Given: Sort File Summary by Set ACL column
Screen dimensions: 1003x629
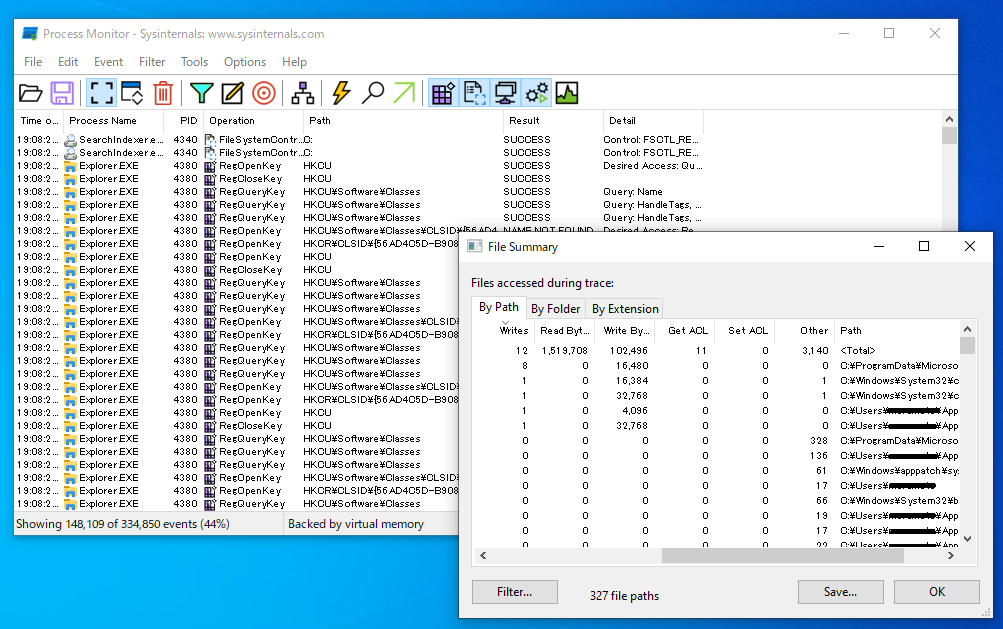Looking at the screenshot, I should [745, 330].
